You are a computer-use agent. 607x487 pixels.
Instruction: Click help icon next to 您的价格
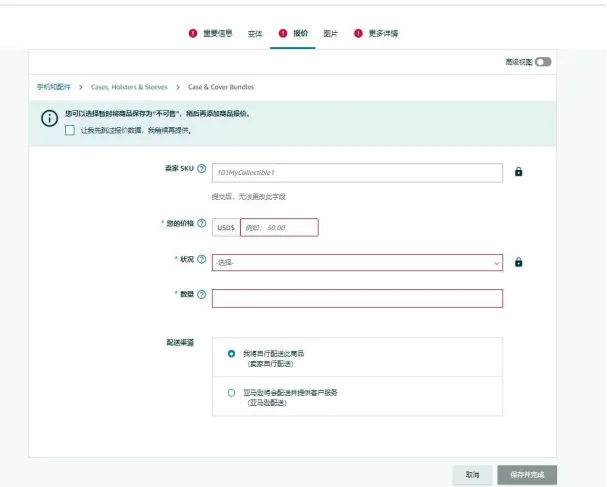(x=202, y=223)
